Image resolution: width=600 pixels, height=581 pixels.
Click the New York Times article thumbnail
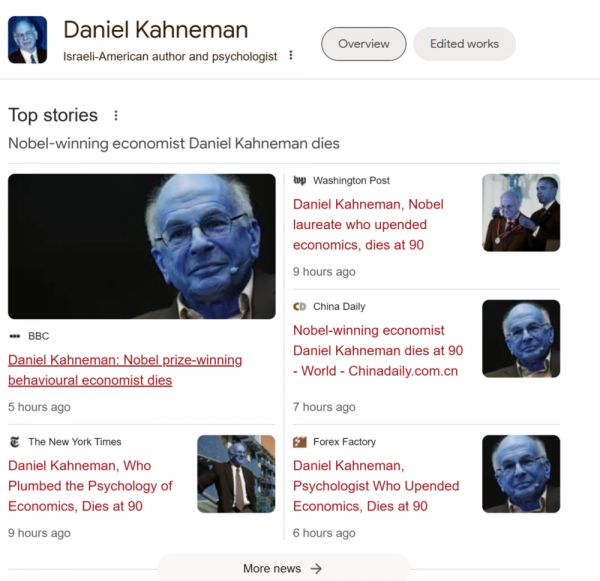pos(236,474)
